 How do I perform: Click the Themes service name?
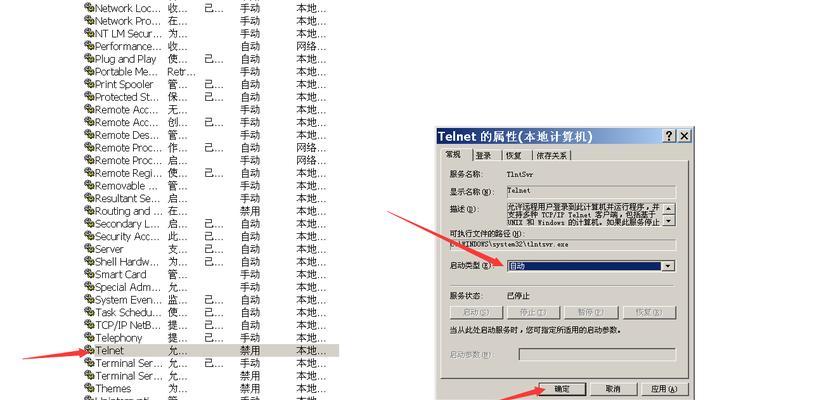[113, 388]
